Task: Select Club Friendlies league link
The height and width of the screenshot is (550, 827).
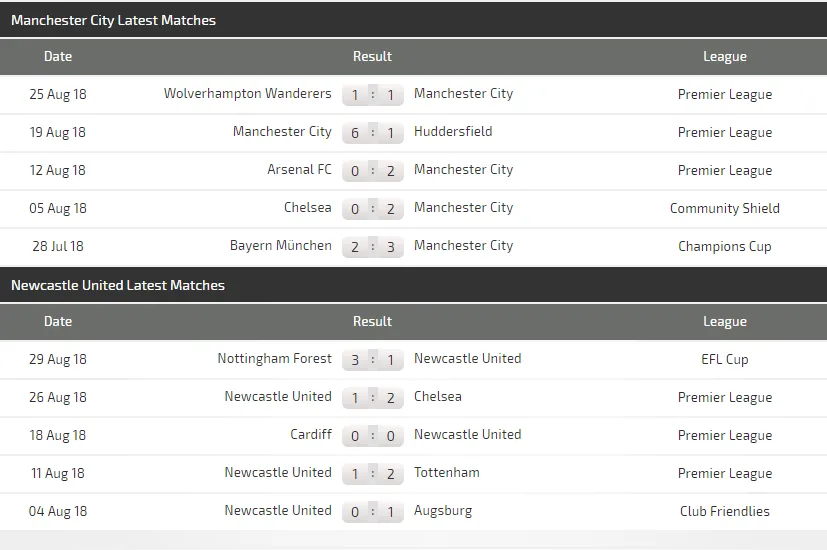Action: tap(724, 512)
